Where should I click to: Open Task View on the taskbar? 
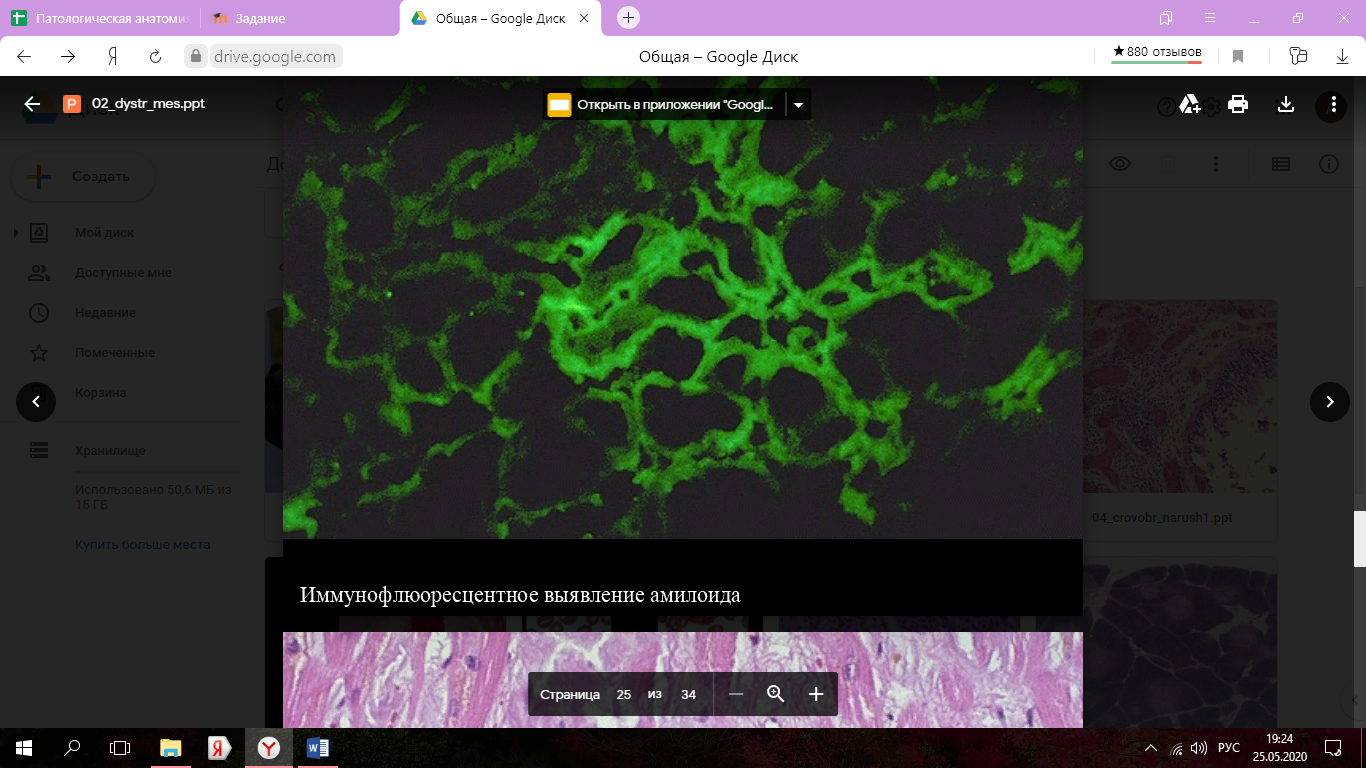coord(120,748)
